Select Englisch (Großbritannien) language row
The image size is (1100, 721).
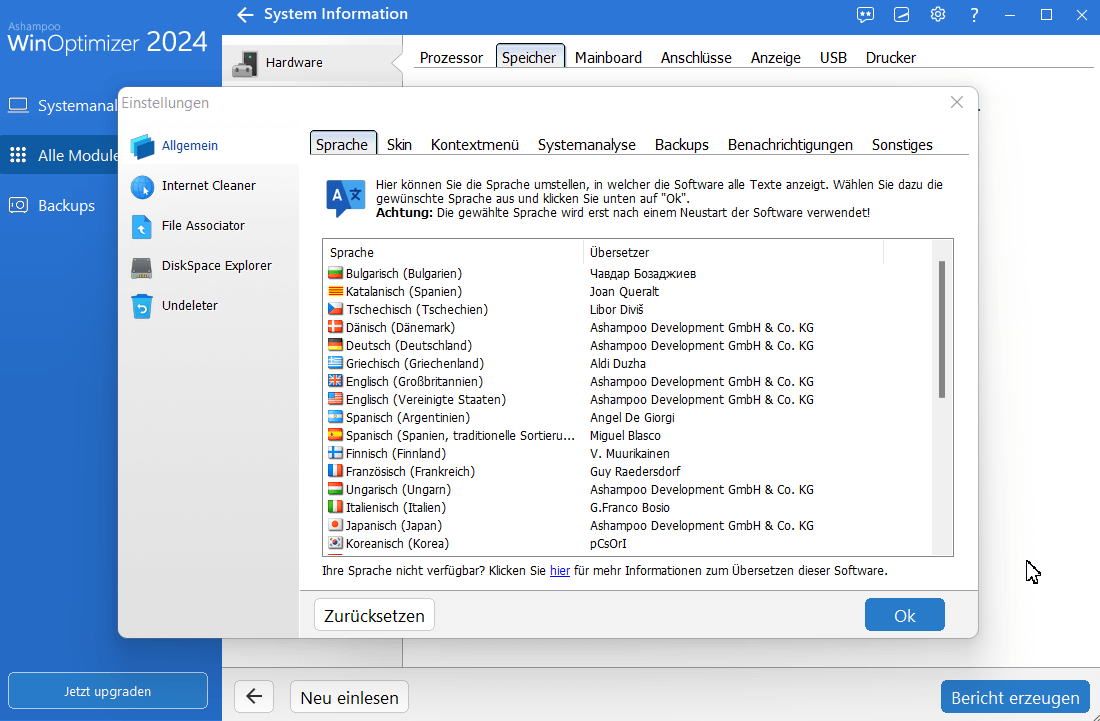click(x=628, y=382)
